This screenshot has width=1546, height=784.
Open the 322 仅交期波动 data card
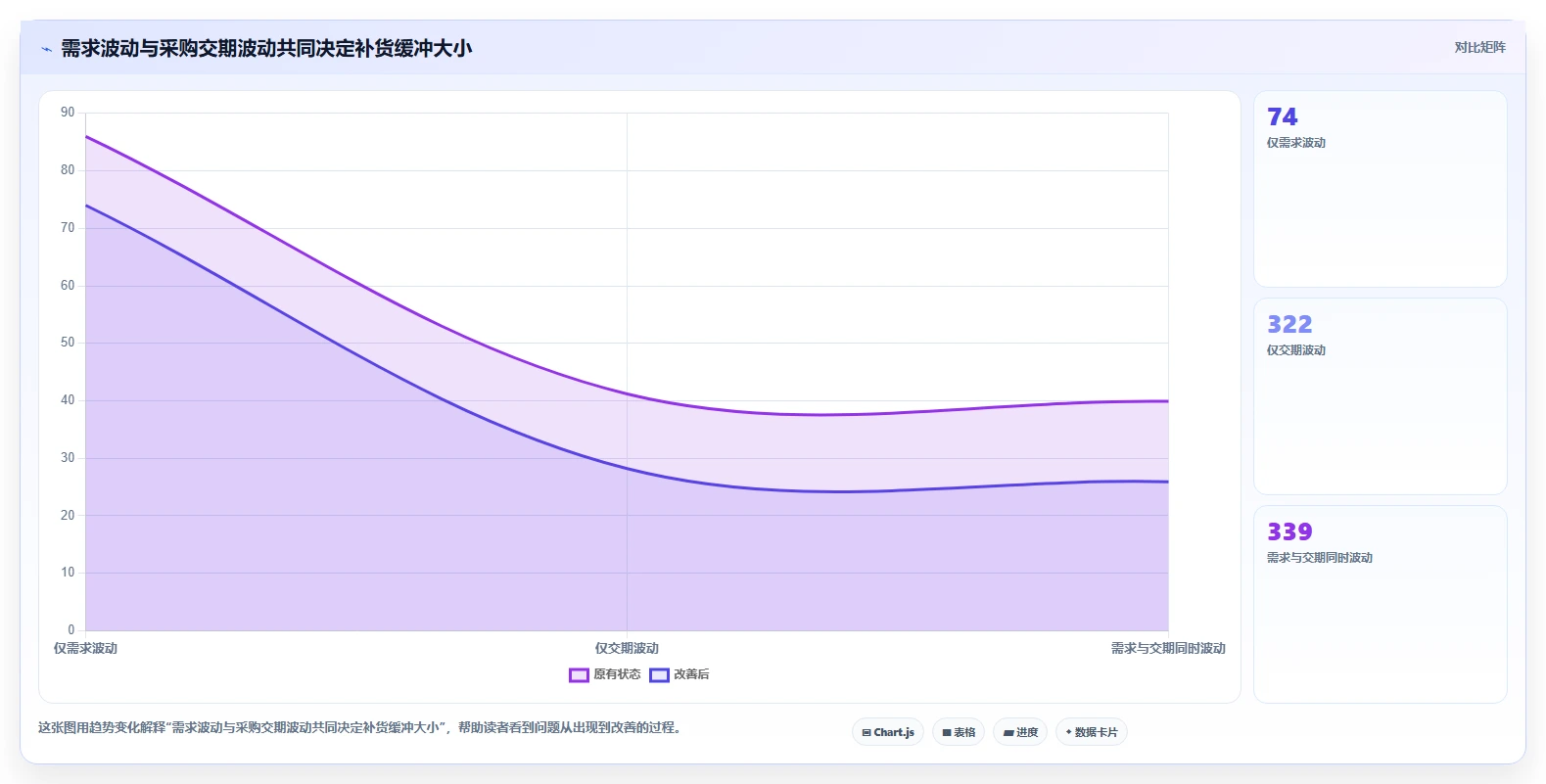(x=1380, y=396)
